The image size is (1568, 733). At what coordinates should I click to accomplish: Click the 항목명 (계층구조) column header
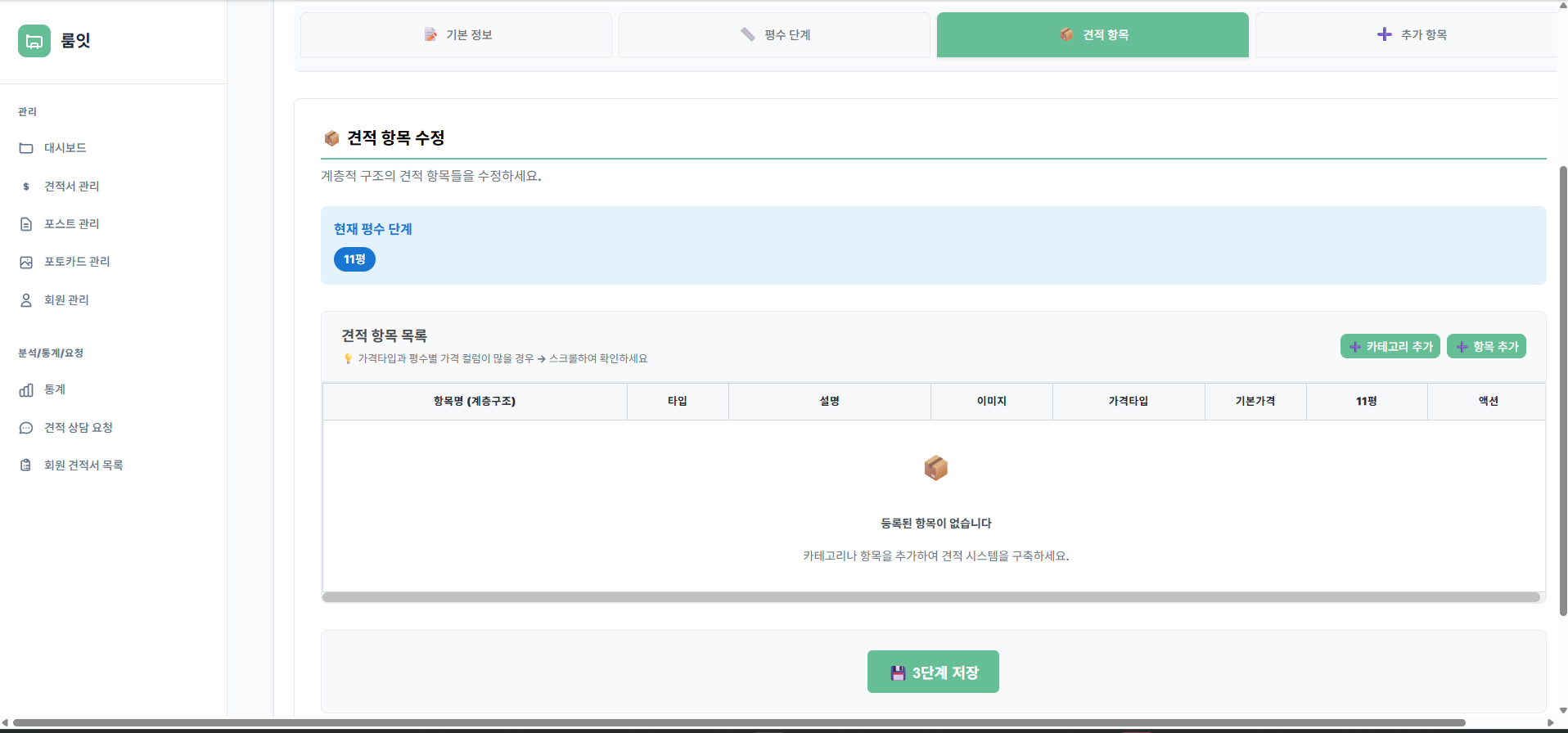[475, 402]
